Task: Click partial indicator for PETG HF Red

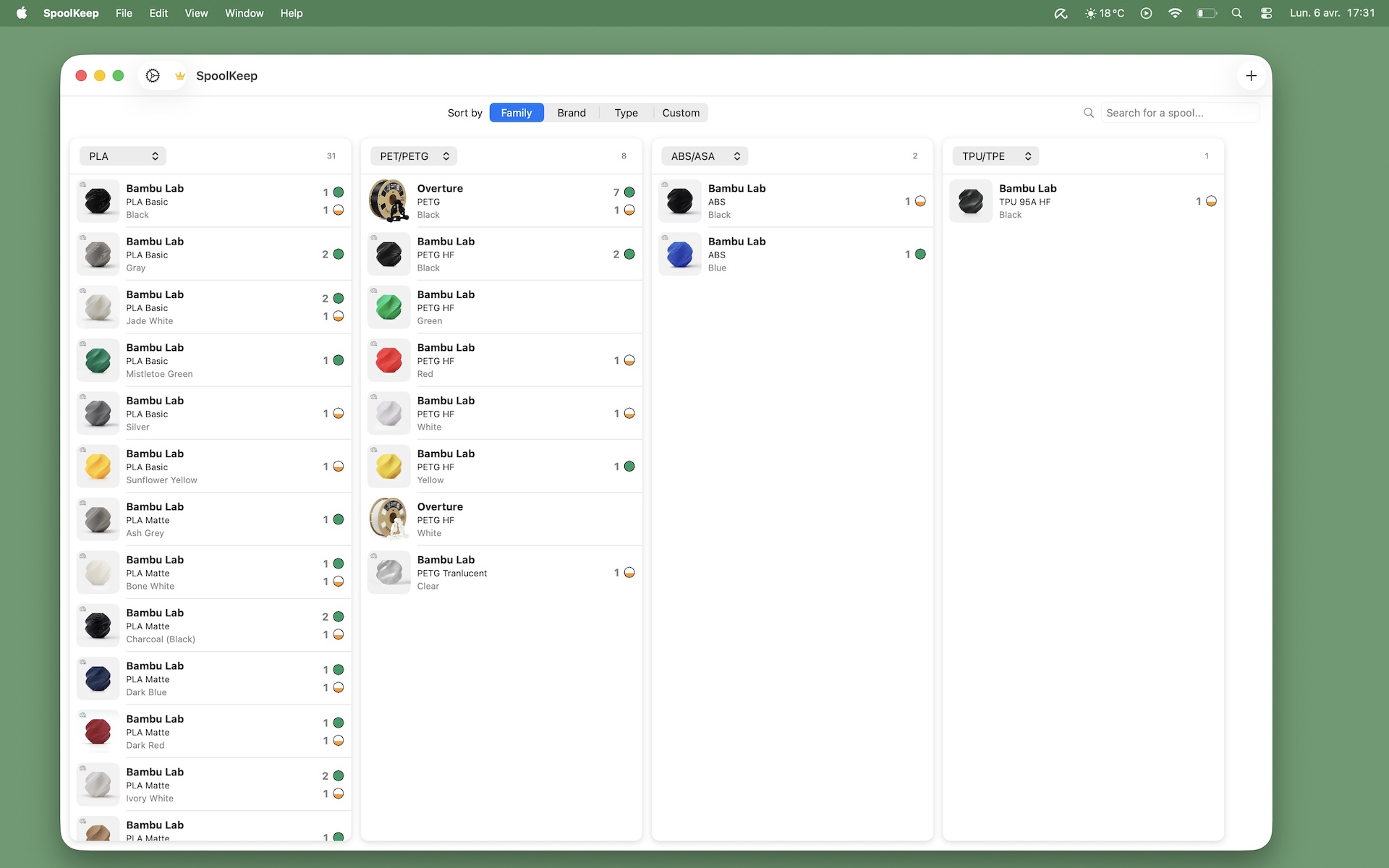Action: tap(629, 360)
